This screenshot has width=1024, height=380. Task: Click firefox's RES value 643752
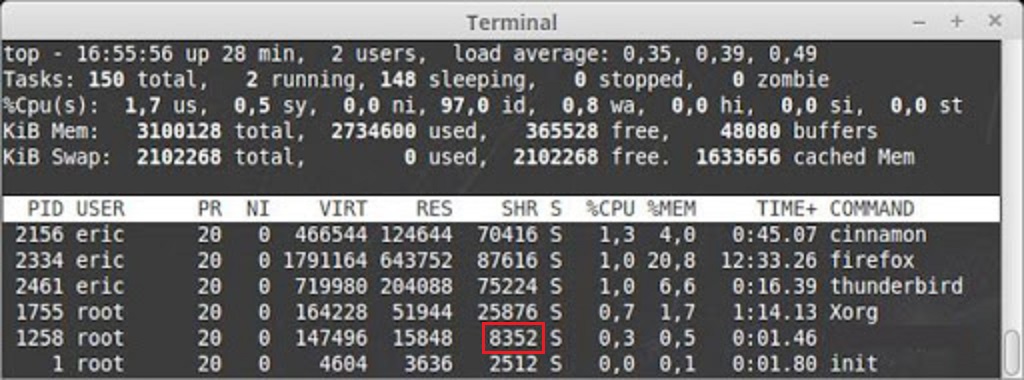point(416,261)
